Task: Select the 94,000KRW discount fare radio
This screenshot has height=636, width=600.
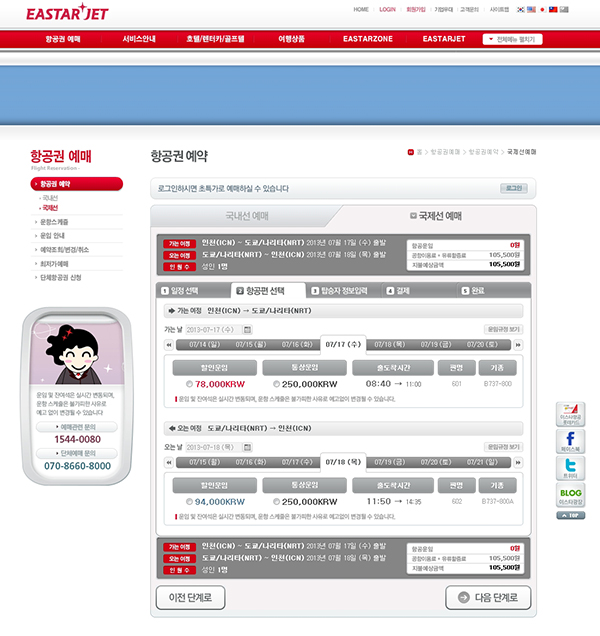Action: click(x=189, y=502)
